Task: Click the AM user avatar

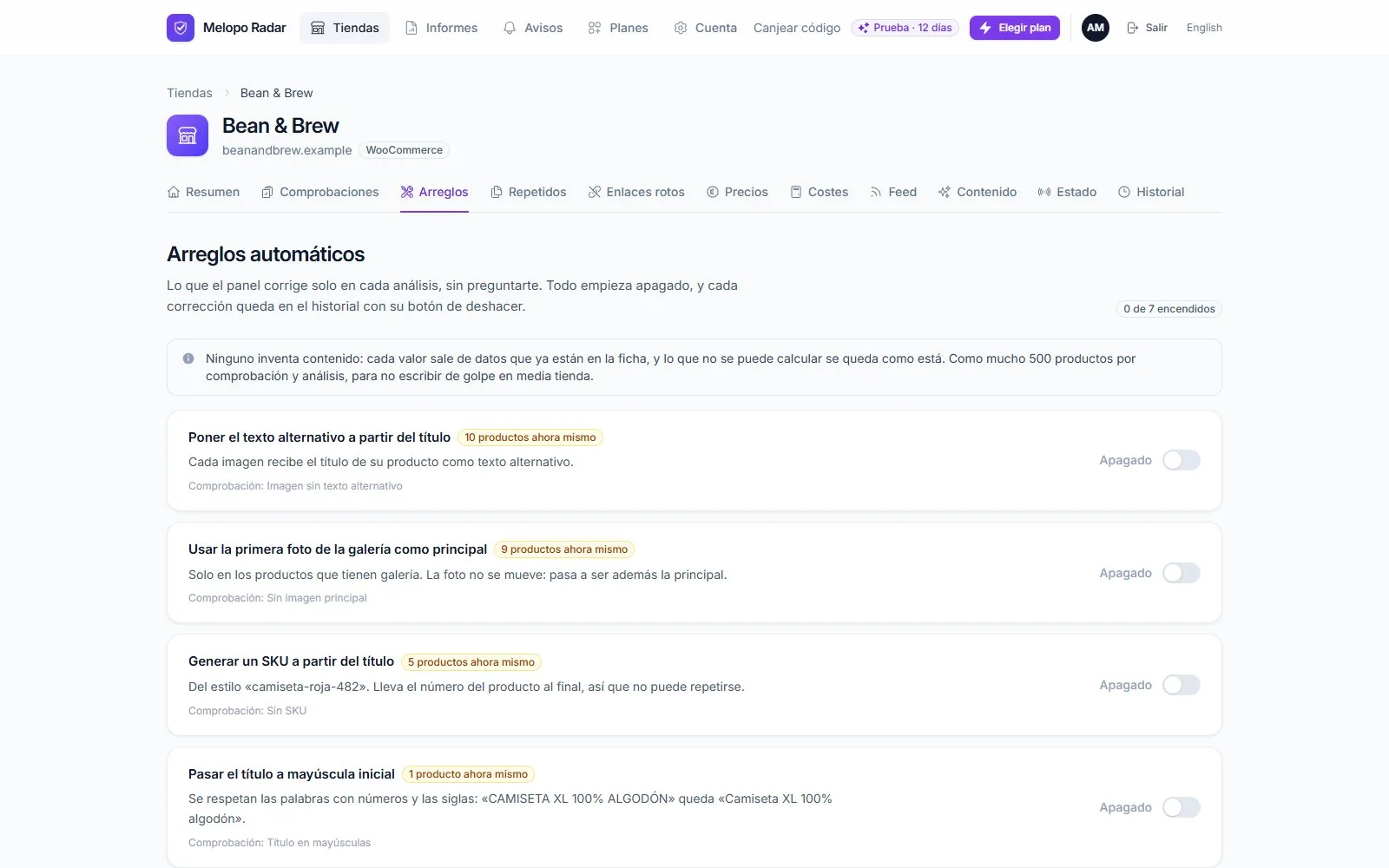Action: pos(1096,28)
